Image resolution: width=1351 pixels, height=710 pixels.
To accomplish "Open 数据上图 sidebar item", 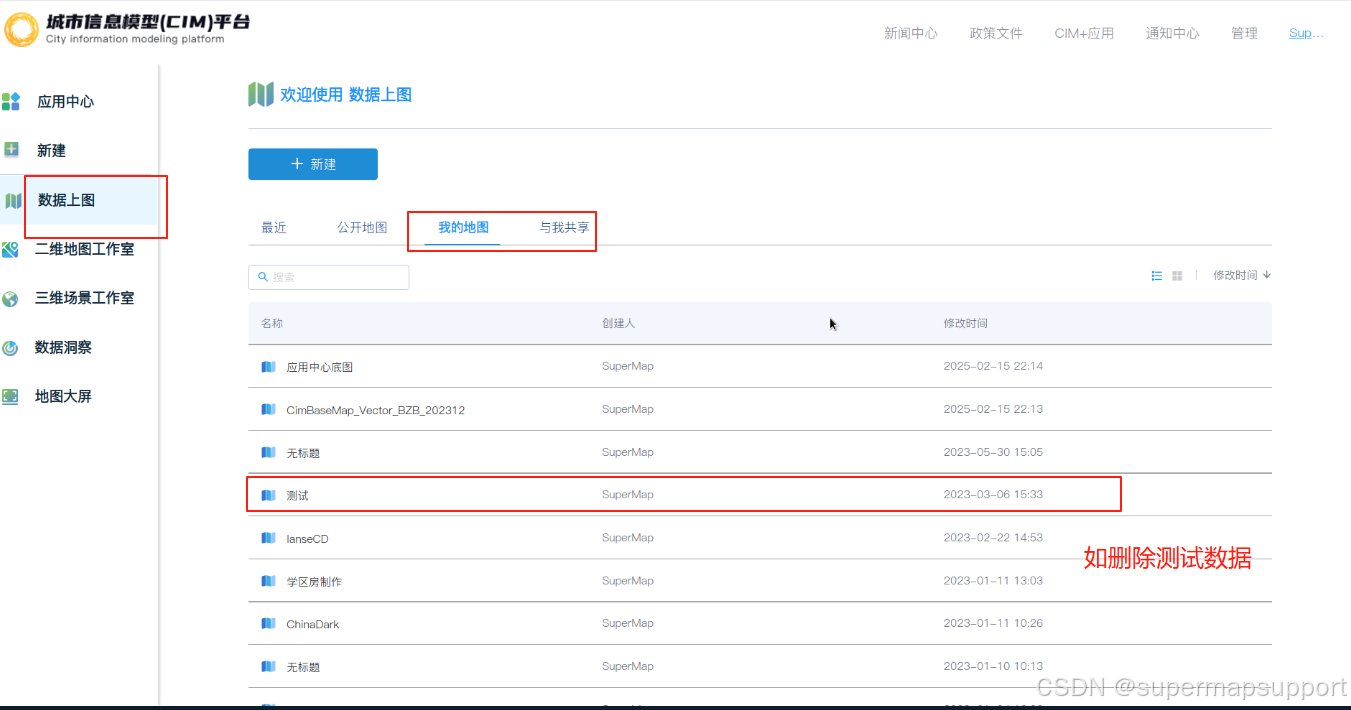I will pyautogui.click(x=66, y=200).
